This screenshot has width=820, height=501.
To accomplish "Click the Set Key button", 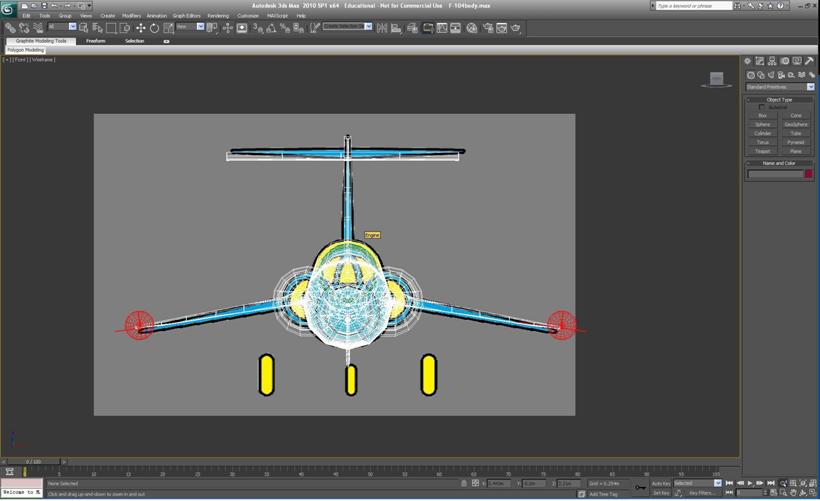I will 661,493.
